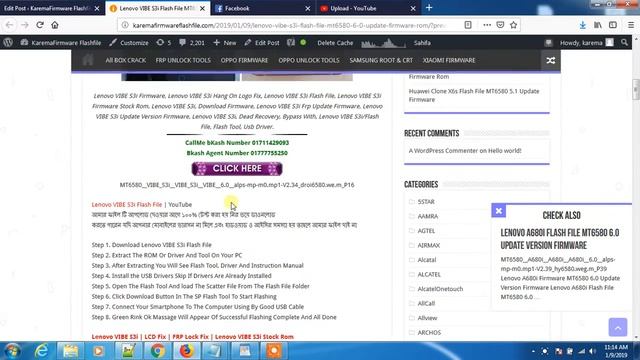Click the purple CLICK HERE button
Image resolution: width=640 pixels, height=360 pixels.
click(237, 169)
